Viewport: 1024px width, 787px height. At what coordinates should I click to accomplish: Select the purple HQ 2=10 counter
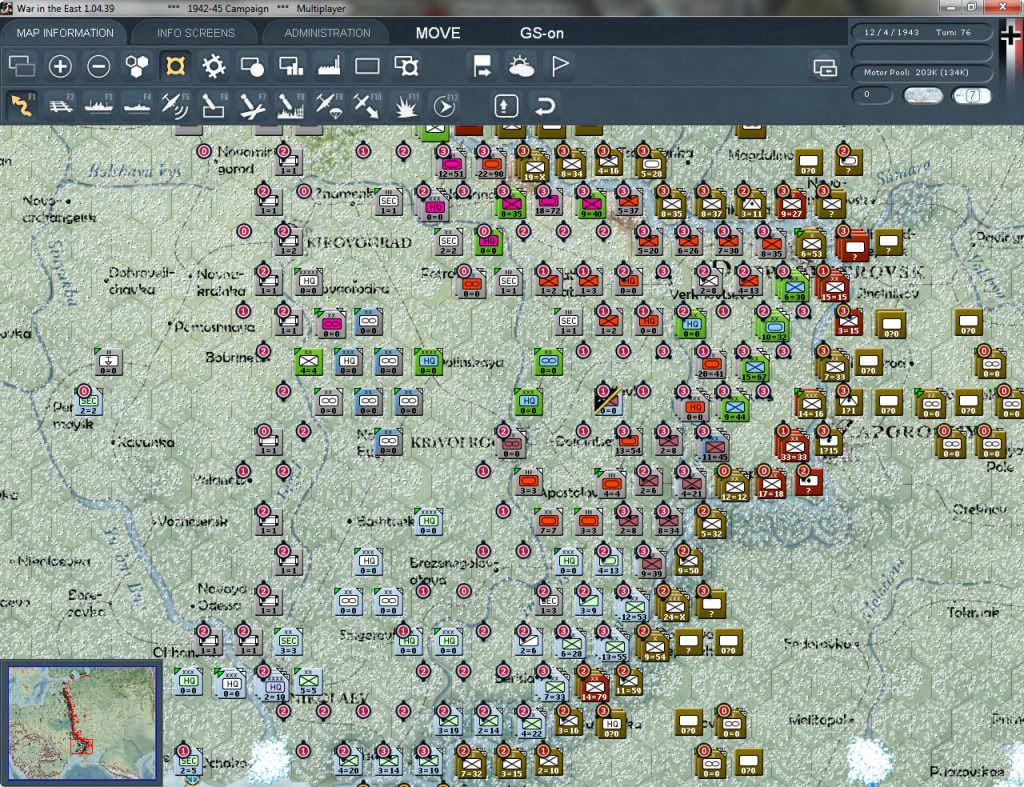[274, 688]
